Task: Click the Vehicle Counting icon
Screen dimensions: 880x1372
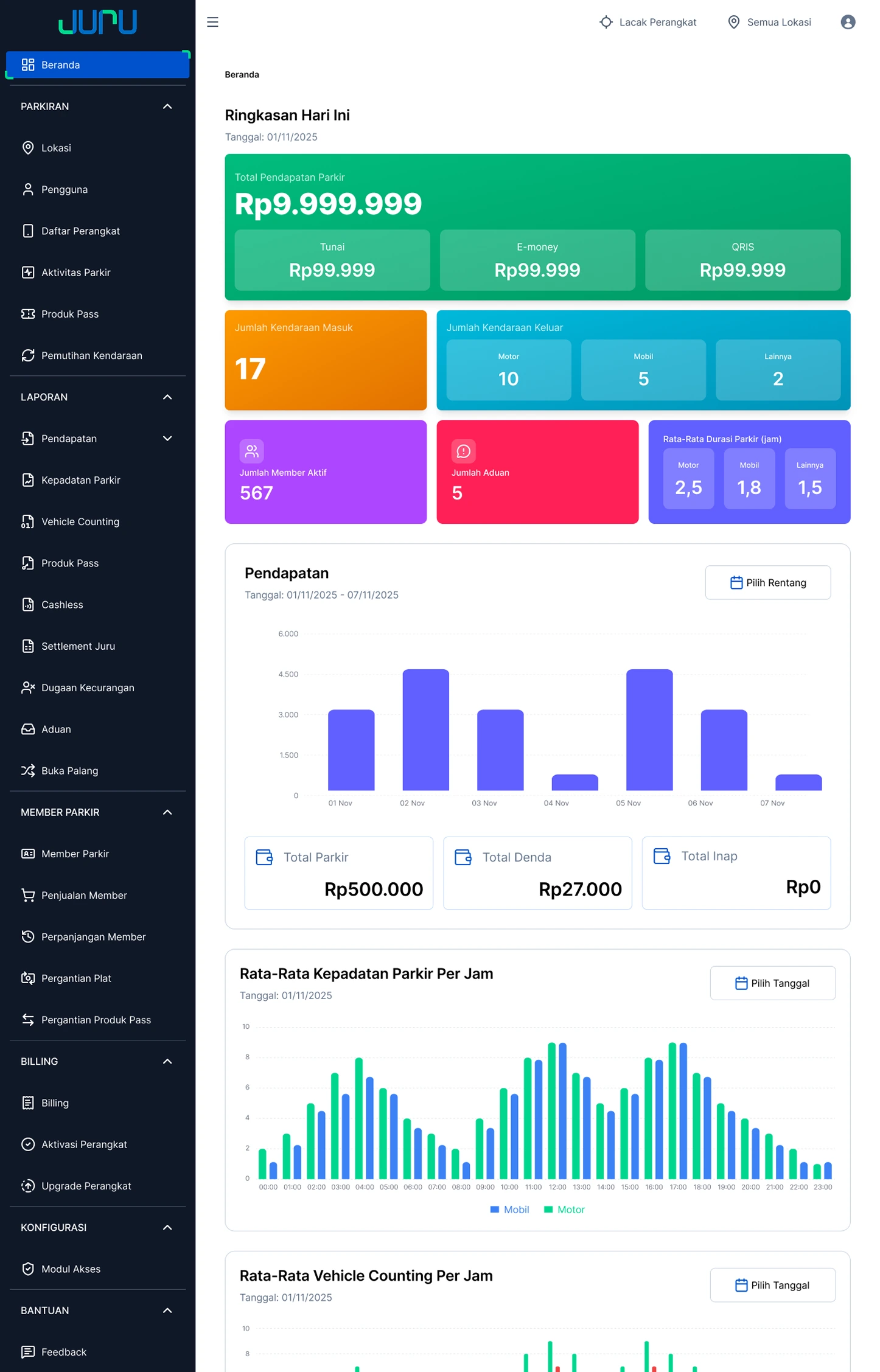Action: pyautogui.click(x=28, y=521)
